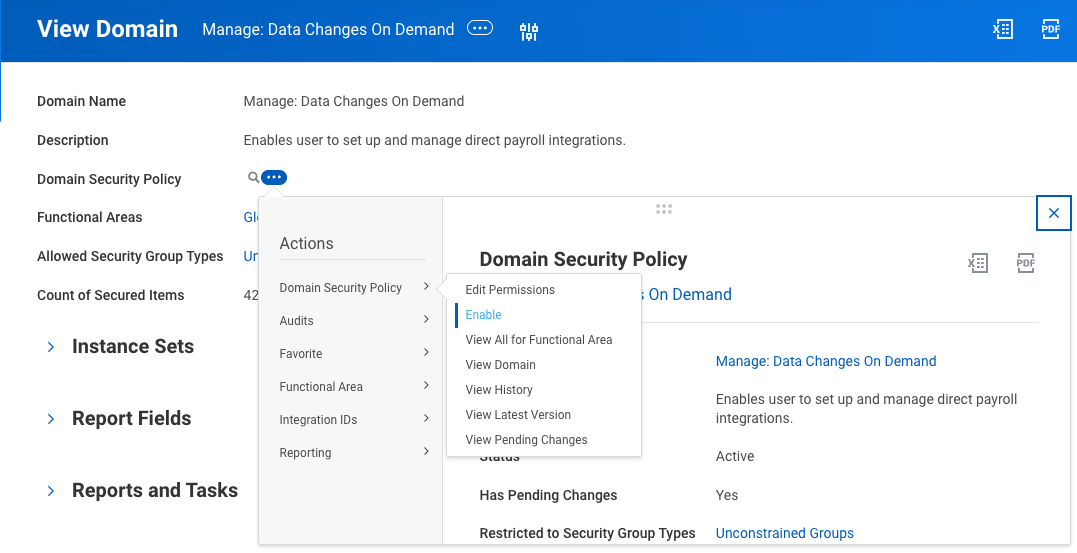Select Enable in the policy submenu
Image resolution: width=1077 pixels, height=553 pixels.
(x=484, y=315)
